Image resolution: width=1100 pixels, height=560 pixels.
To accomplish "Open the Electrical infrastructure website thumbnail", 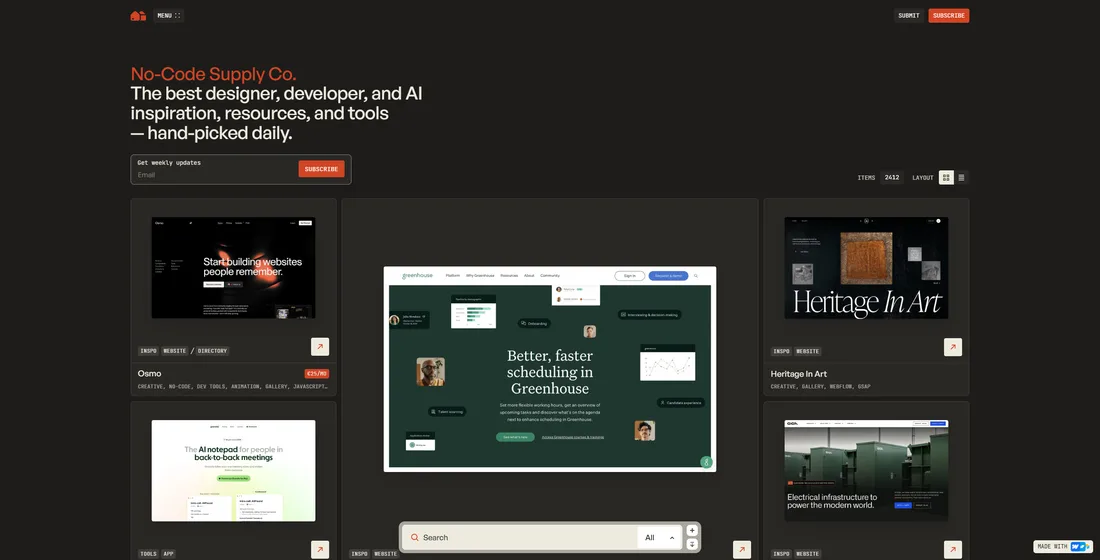I will pos(866,471).
